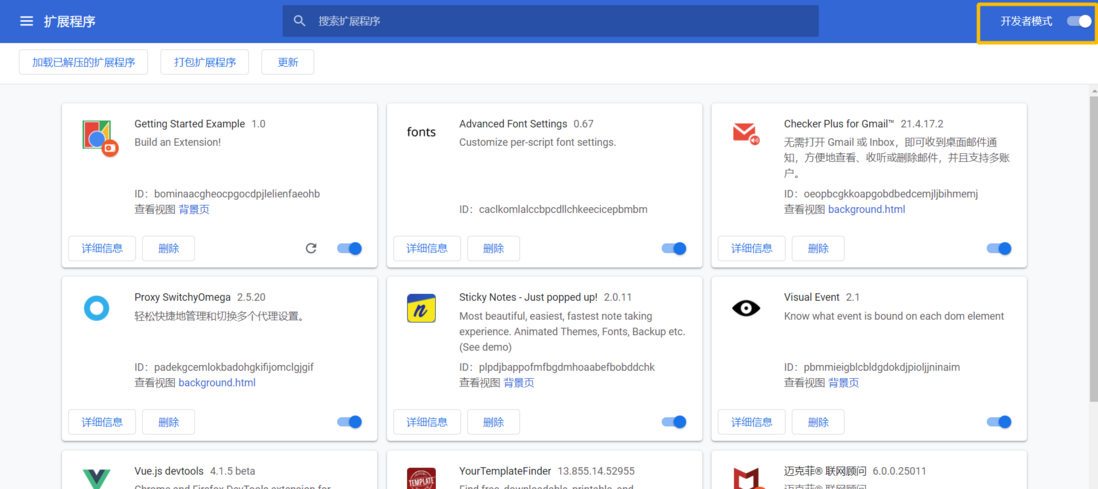
Task: Click the Checker Plus for Gmail icon
Action: click(x=746, y=132)
